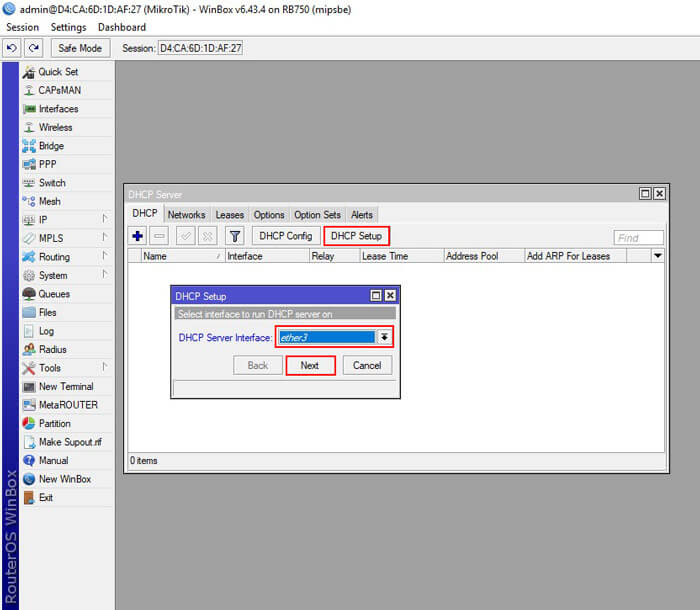Click the blue plus add icon
The image size is (700, 610).
click(138, 236)
